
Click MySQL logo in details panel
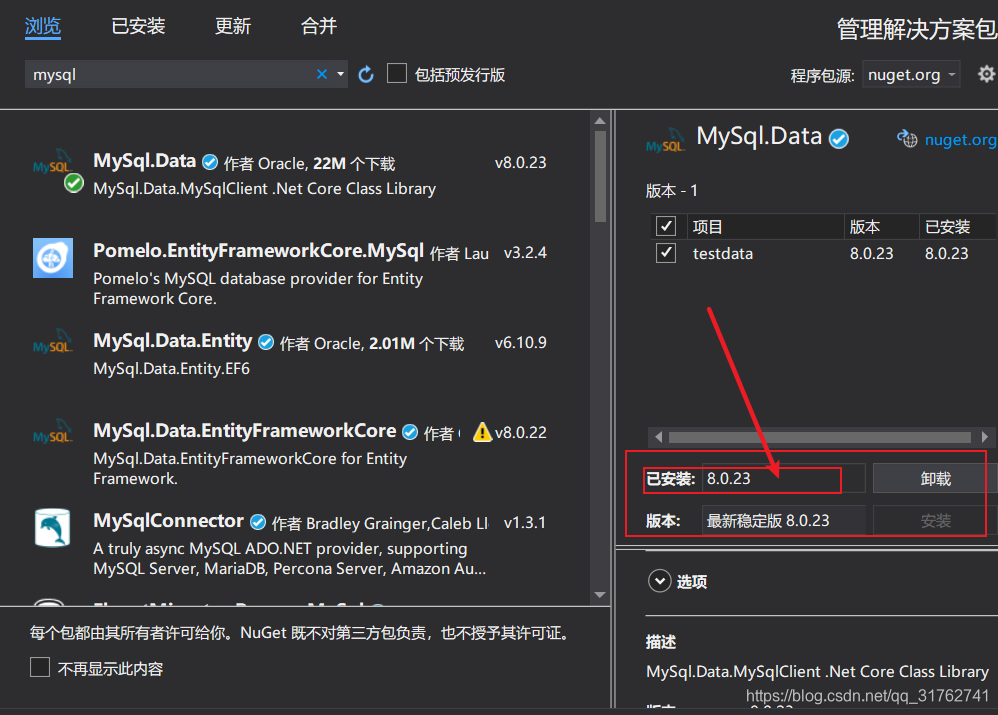click(666, 140)
